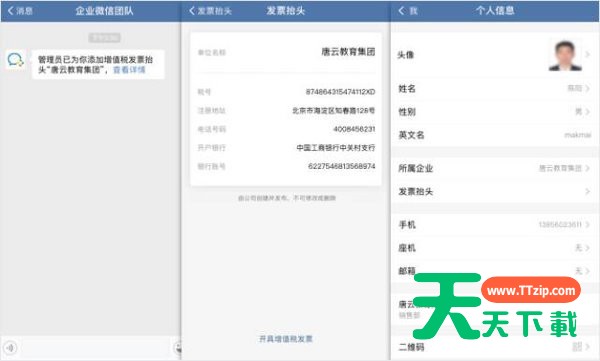Screen dimensions: 600x361
Task: Tap the 企业微信团队 chat avatar icon
Action: tap(16, 59)
